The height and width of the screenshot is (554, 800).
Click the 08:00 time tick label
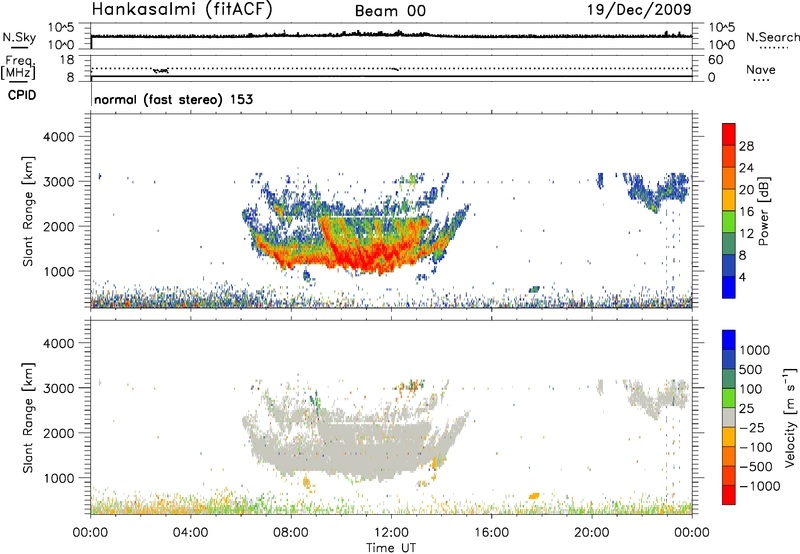coord(291,533)
